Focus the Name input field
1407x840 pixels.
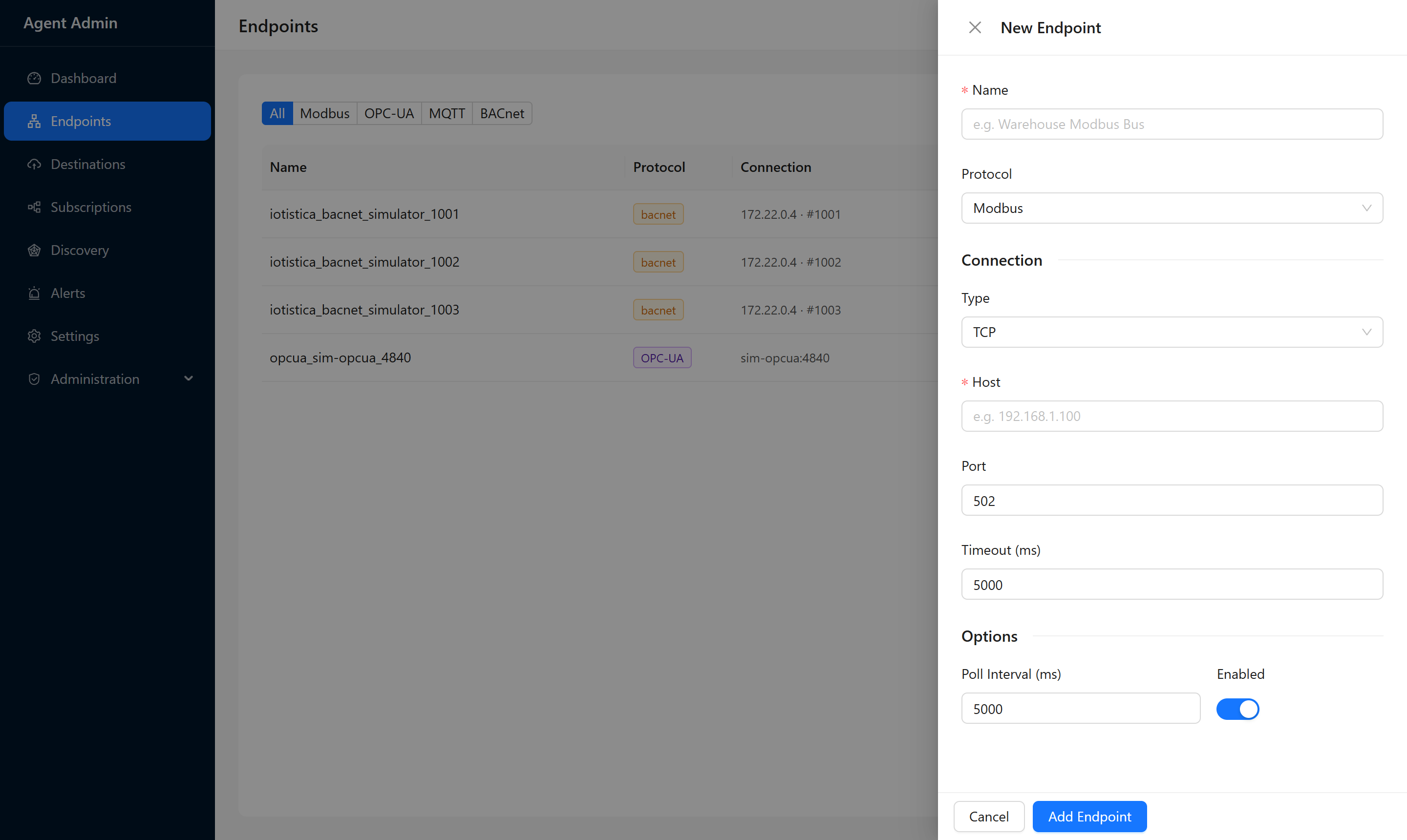pyautogui.click(x=1172, y=124)
